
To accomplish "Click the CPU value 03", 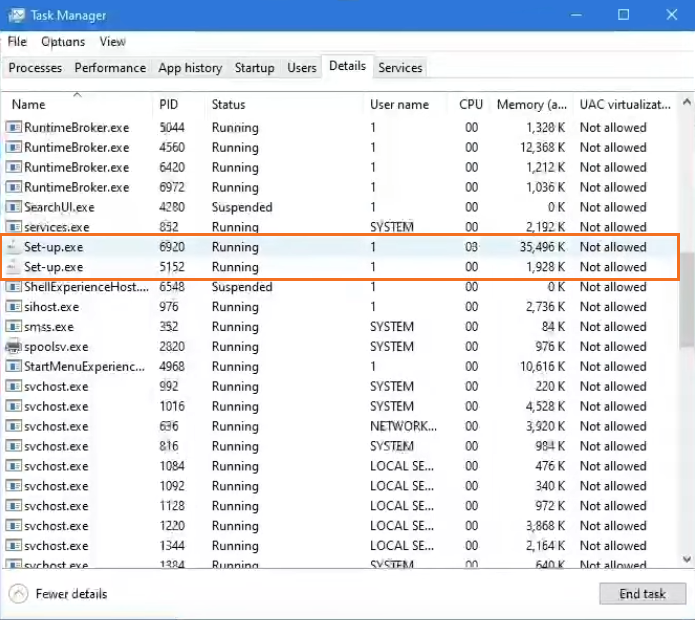I will [472, 247].
